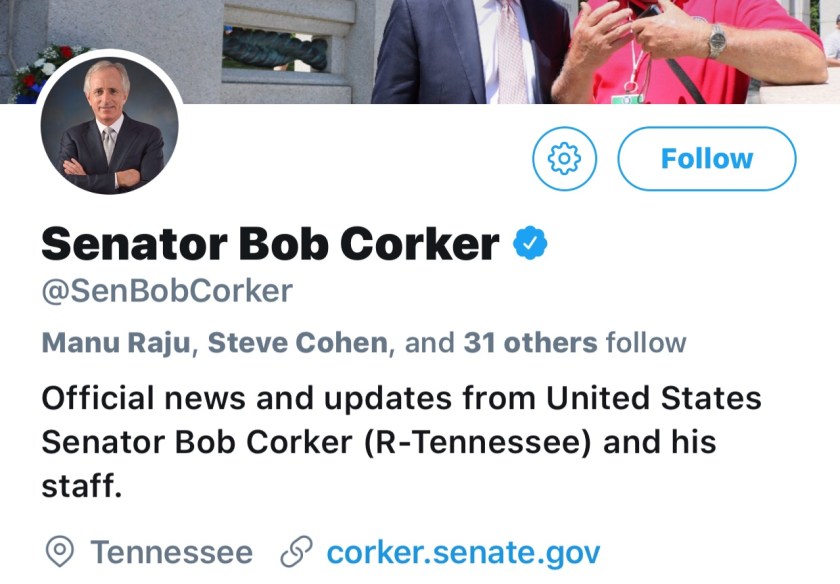This screenshot has height=584, width=840.
Task: Click the word "follow" after 31 others
Action: (x=646, y=343)
